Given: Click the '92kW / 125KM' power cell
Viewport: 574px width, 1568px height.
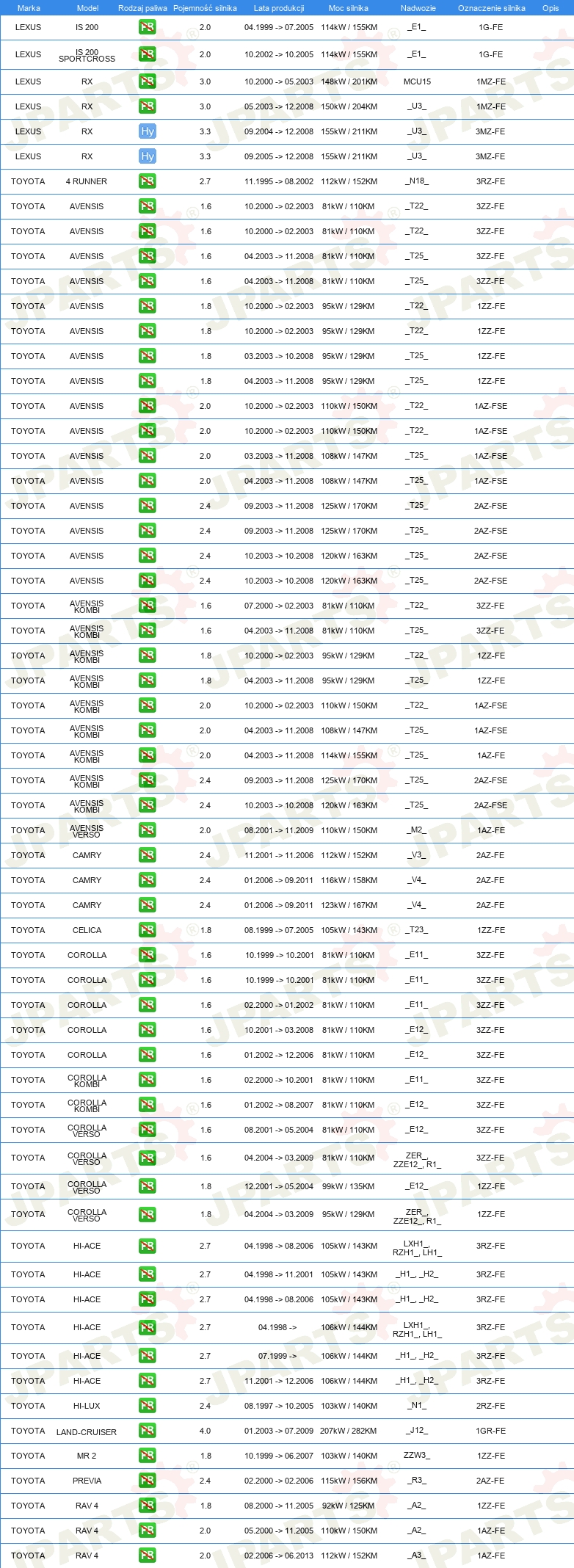Looking at the screenshot, I should pyautogui.click(x=348, y=1506).
